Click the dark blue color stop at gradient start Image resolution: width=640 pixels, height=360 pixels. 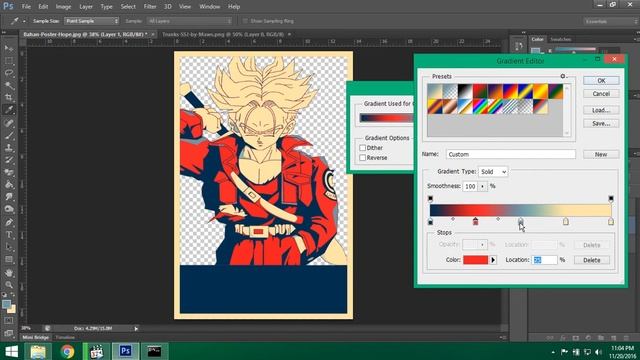[430, 222]
